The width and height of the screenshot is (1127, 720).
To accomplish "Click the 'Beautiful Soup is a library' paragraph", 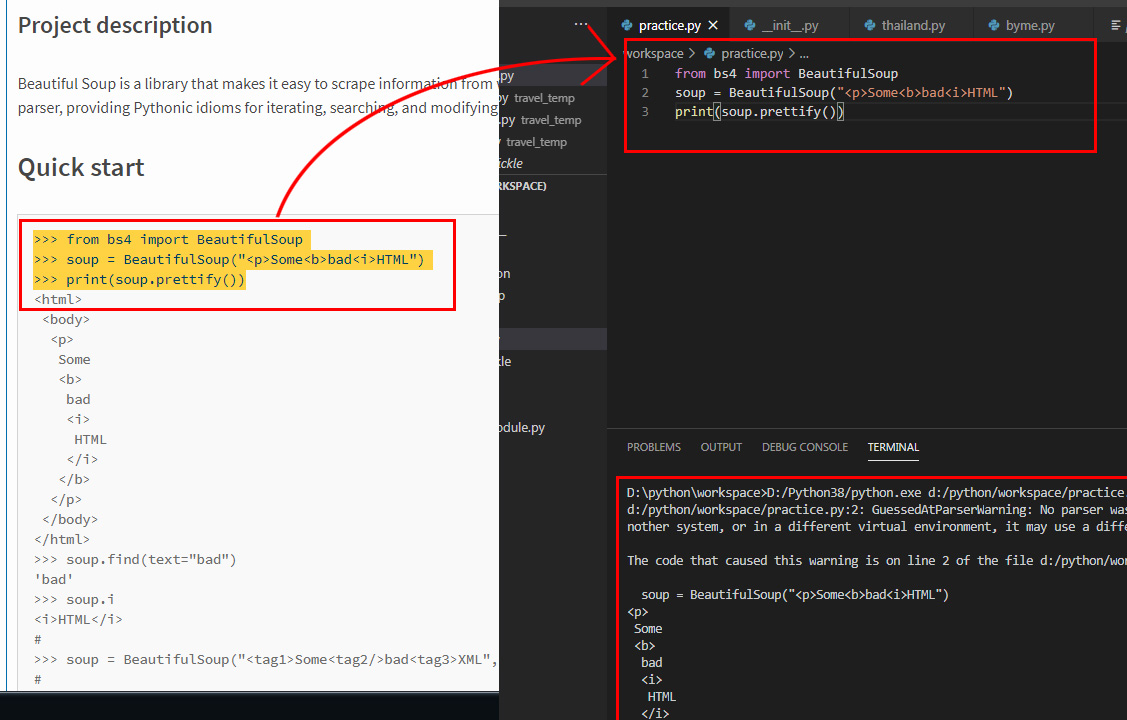I will pyautogui.click(x=258, y=96).
